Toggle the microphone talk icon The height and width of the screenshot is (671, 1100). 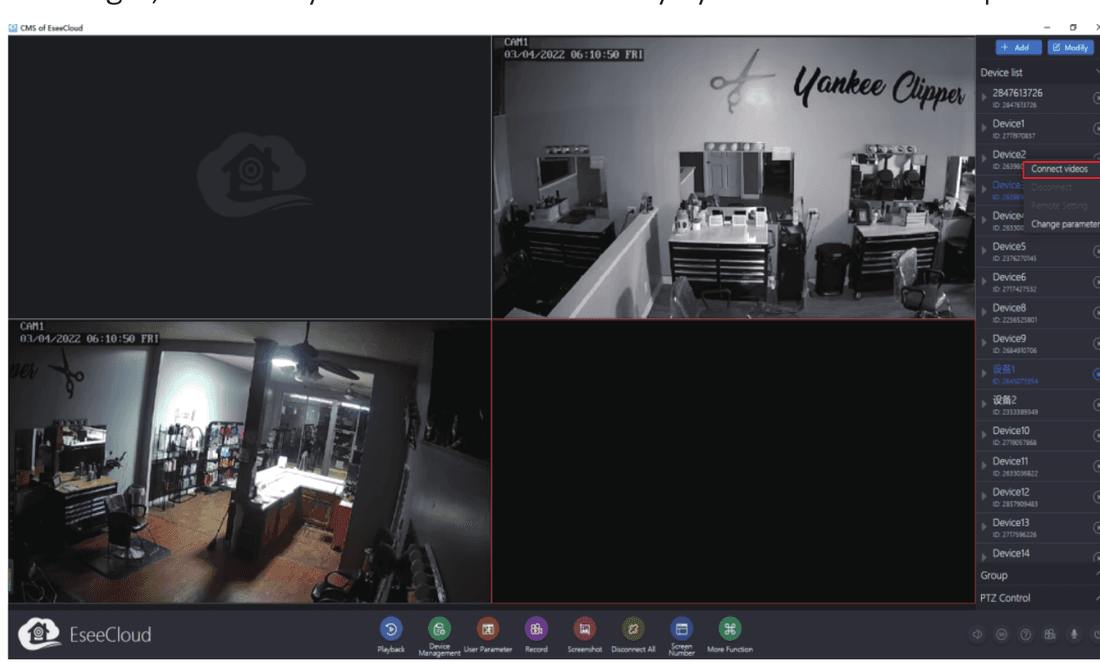pos(1073,635)
